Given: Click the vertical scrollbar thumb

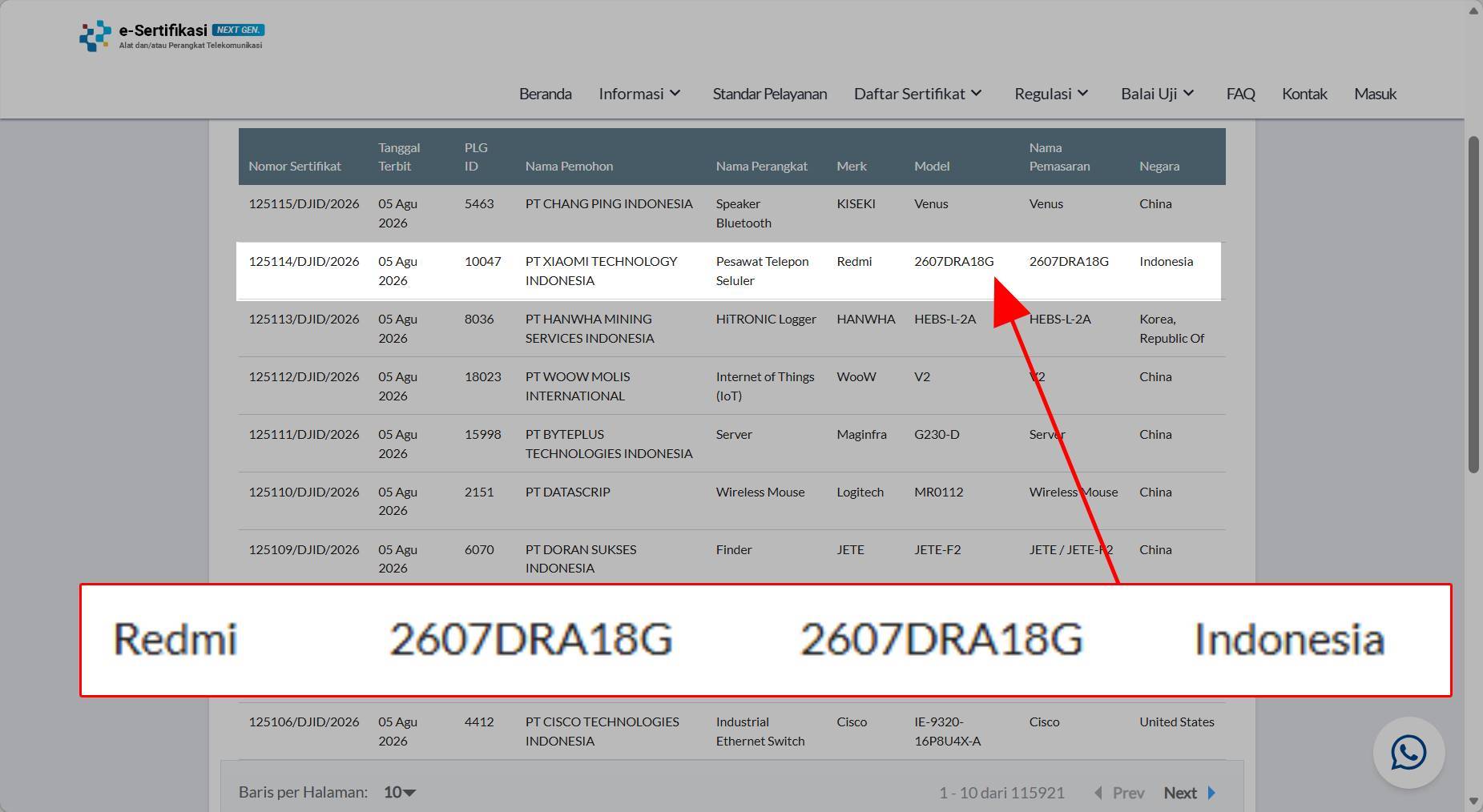Looking at the screenshot, I should tap(1473, 304).
